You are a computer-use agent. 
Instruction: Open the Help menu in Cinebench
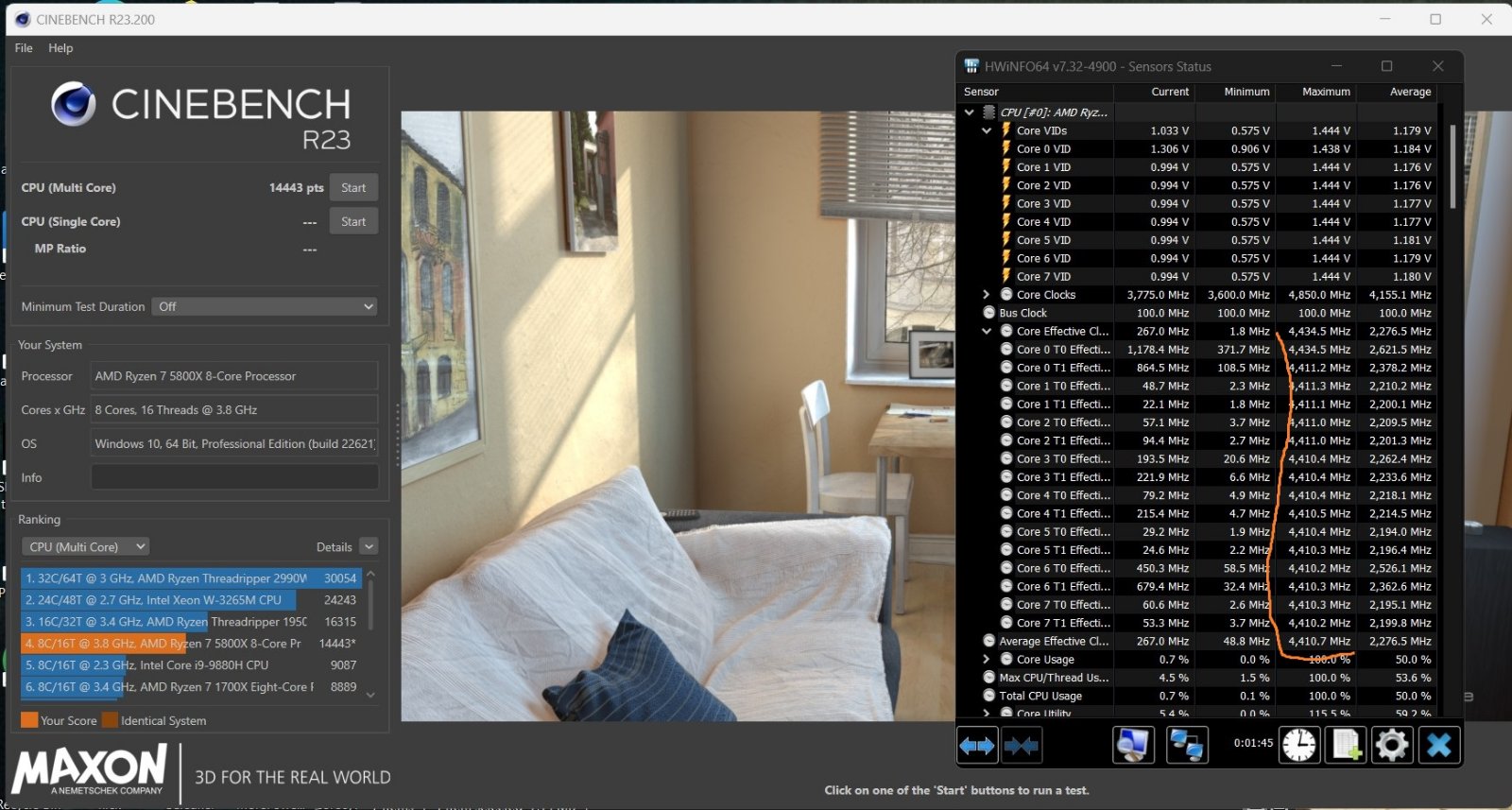click(60, 48)
